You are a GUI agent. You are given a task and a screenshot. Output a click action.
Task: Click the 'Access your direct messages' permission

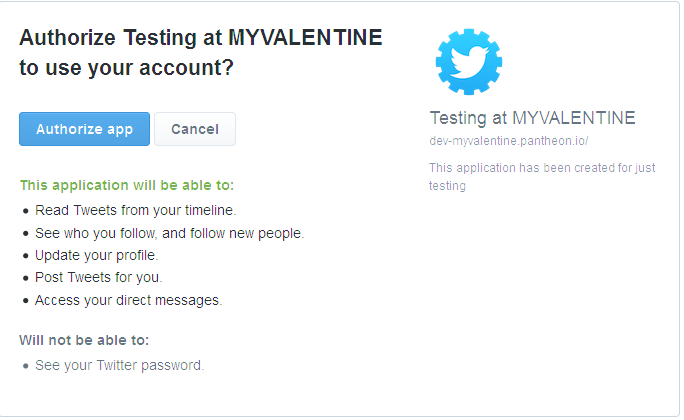point(129,300)
